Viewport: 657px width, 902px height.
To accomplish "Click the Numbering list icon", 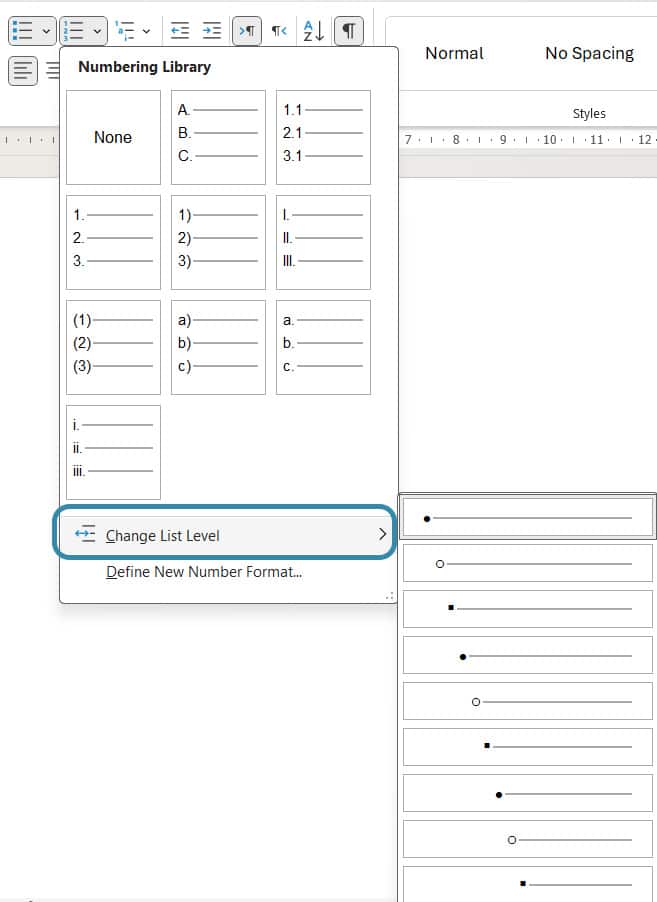I will click(73, 31).
